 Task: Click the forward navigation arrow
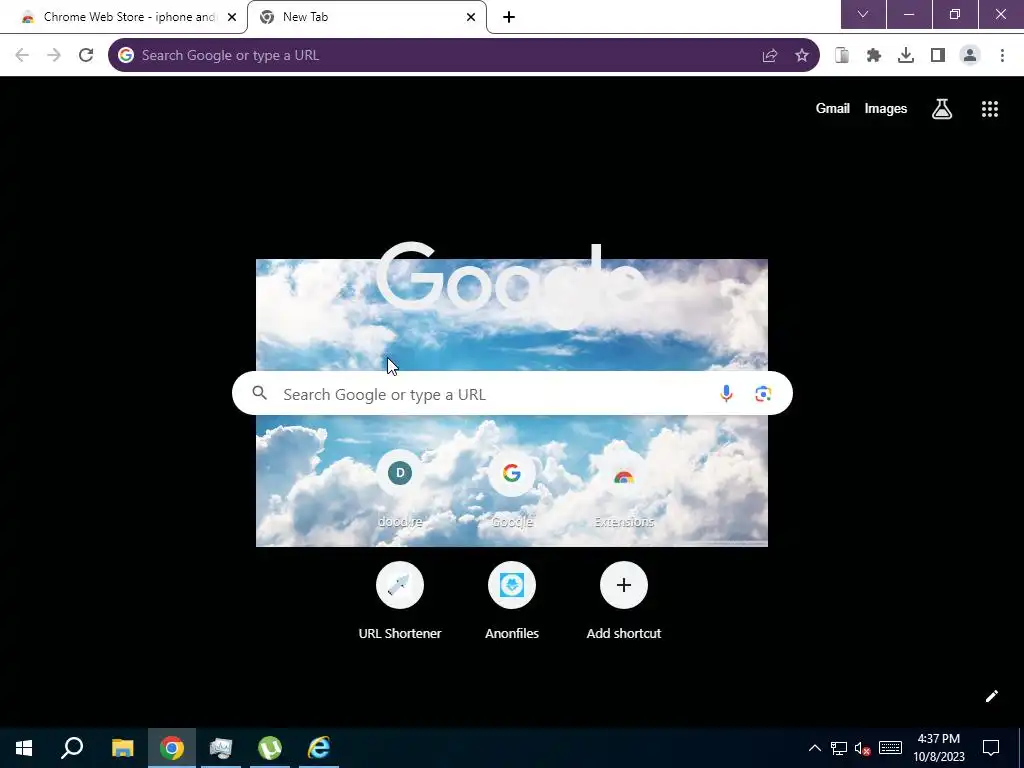point(54,56)
